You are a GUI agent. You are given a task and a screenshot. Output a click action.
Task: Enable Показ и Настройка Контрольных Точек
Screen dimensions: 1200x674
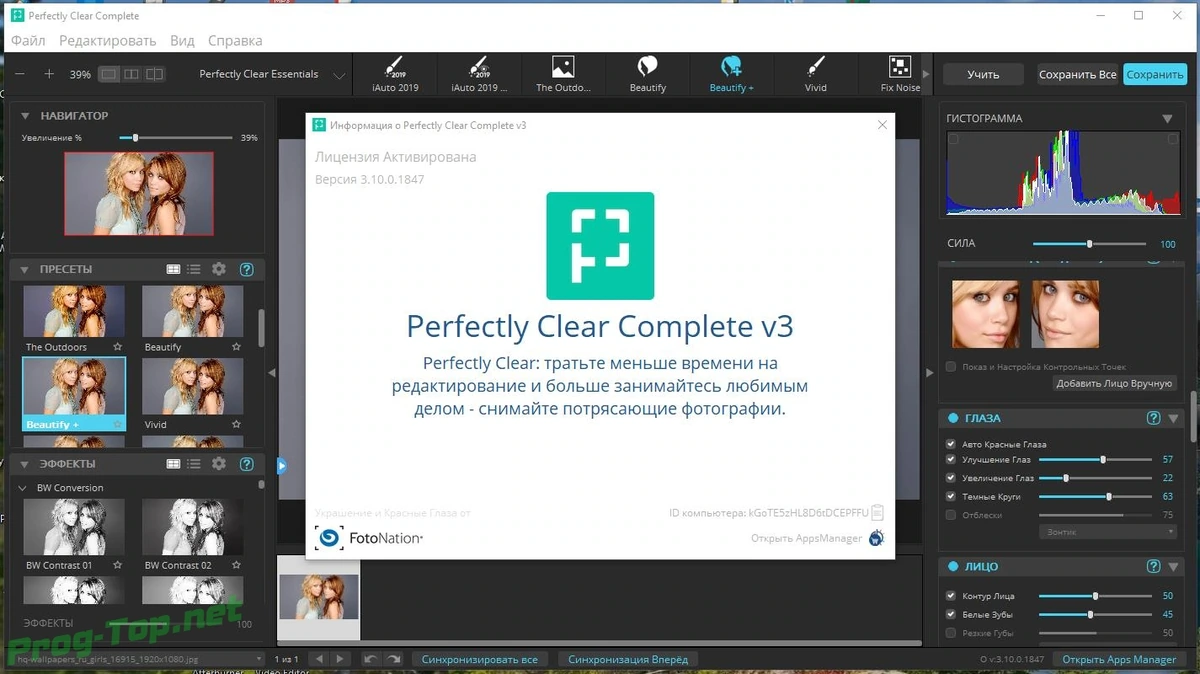pyautogui.click(x=951, y=366)
